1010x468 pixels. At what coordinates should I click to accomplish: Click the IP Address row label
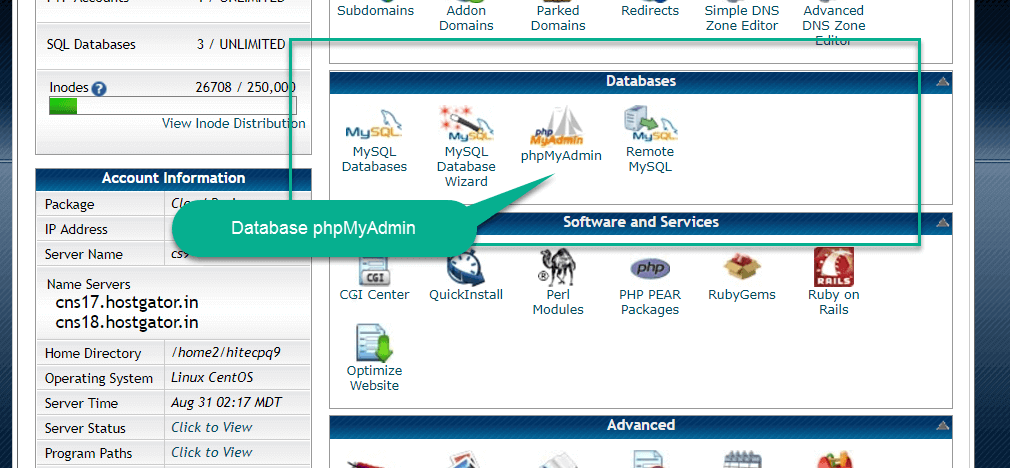(76, 229)
